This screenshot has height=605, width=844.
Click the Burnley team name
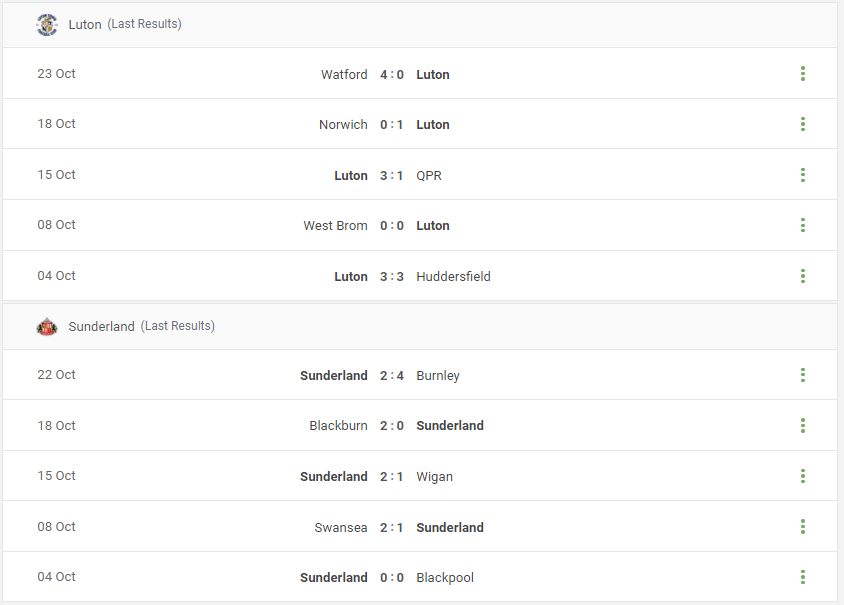click(438, 376)
